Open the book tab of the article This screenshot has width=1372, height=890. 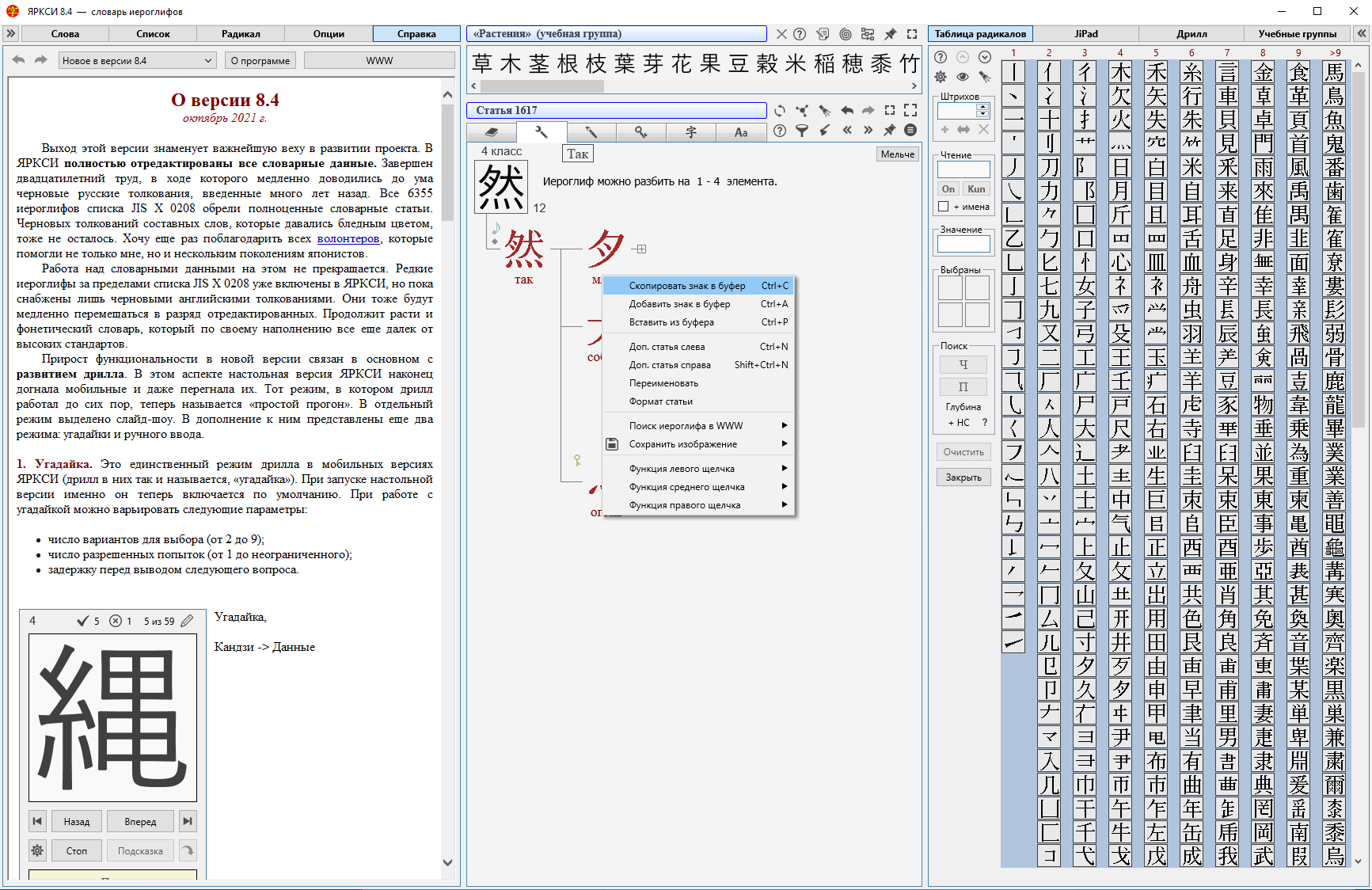pos(492,132)
